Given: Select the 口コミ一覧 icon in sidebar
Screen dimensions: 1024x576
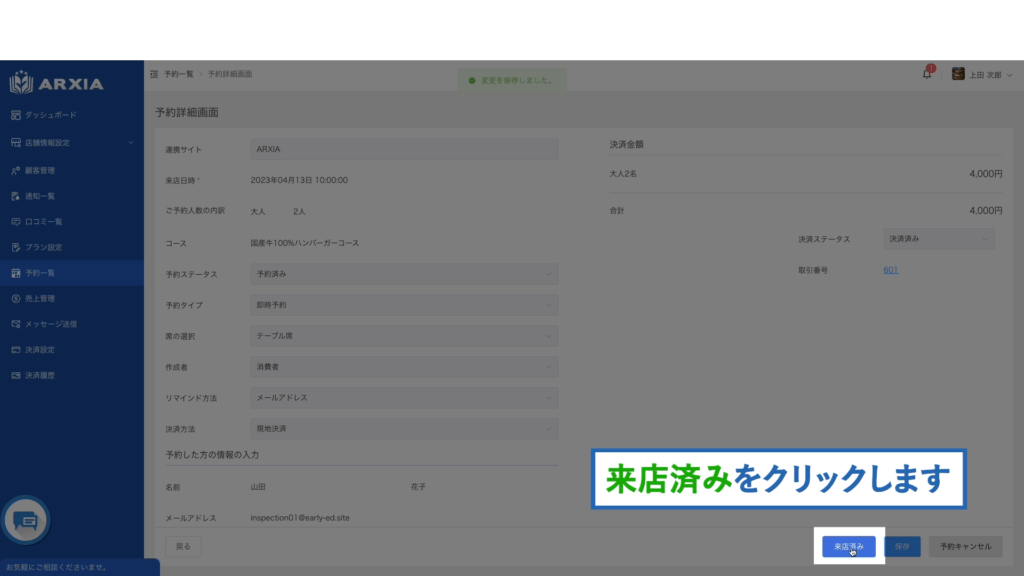Looking at the screenshot, I should click(16, 221).
